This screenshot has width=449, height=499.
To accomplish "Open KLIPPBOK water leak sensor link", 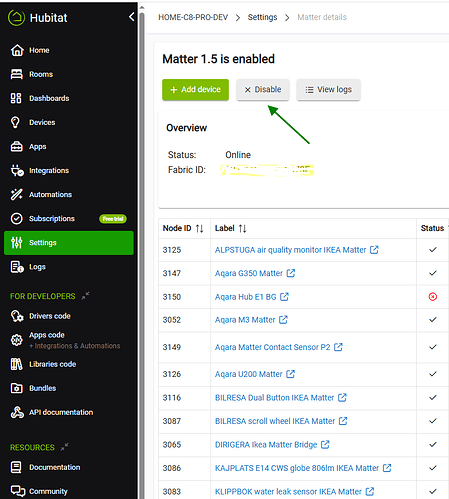I will point(288,492).
